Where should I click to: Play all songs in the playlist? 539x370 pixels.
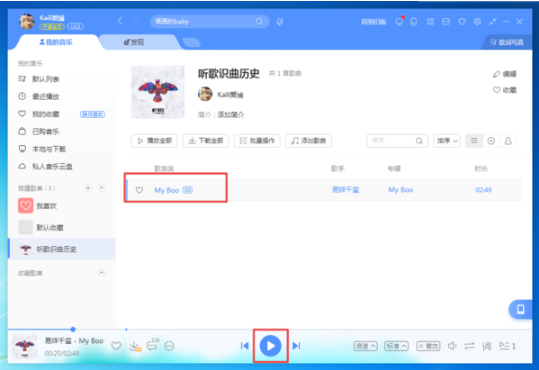tap(154, 141)
